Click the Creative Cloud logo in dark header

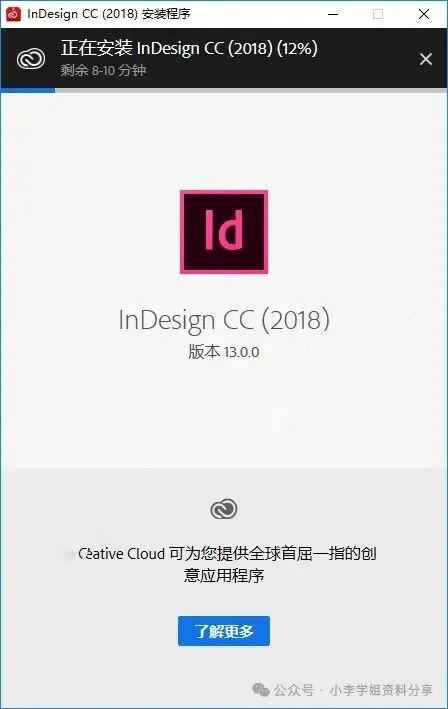(x=31, y=59)
